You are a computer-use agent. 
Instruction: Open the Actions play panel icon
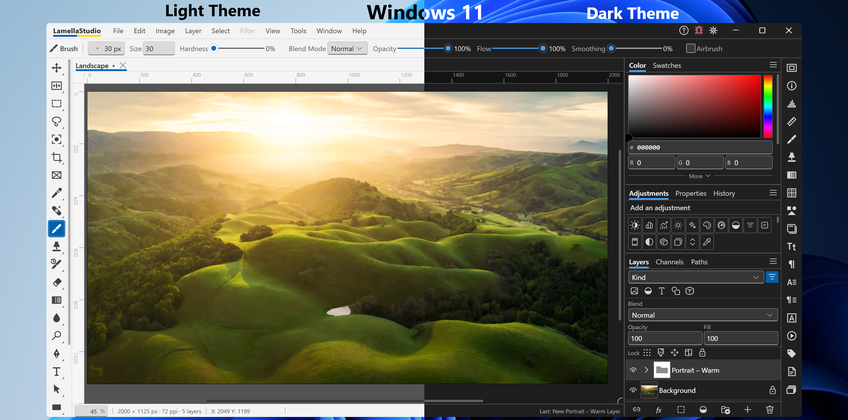792,336
